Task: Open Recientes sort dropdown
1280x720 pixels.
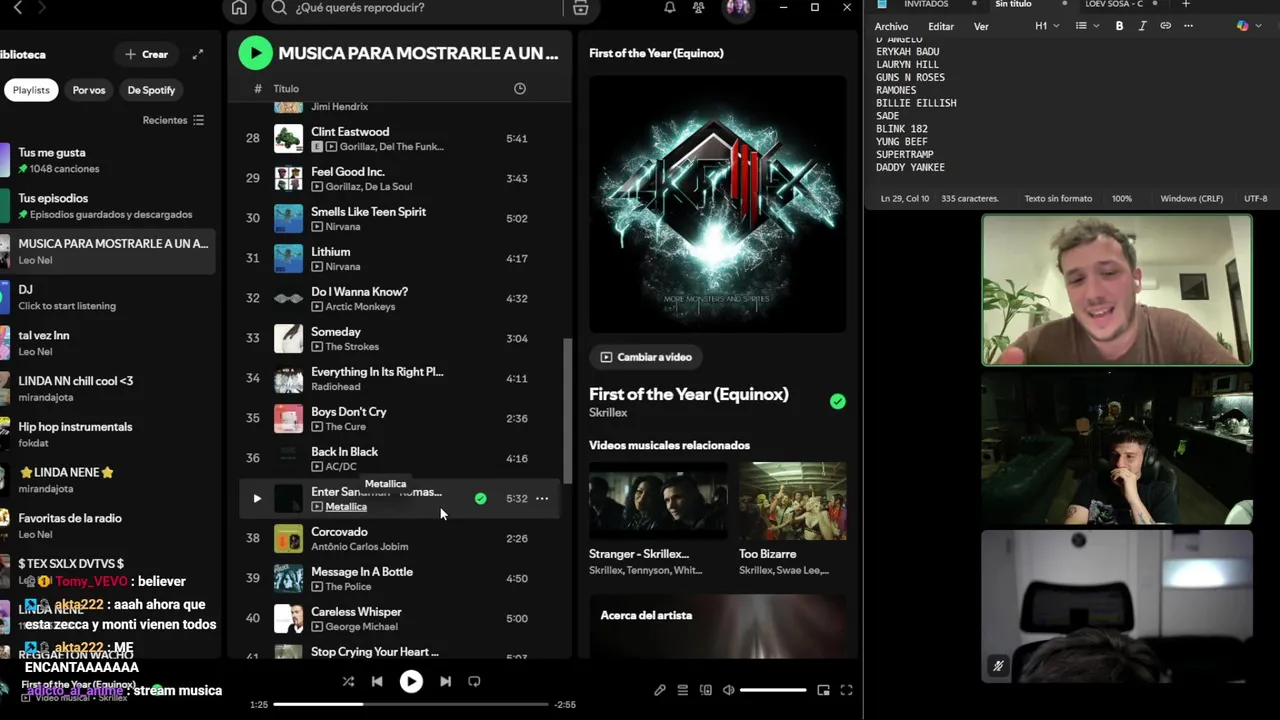Action: (173, 120)
